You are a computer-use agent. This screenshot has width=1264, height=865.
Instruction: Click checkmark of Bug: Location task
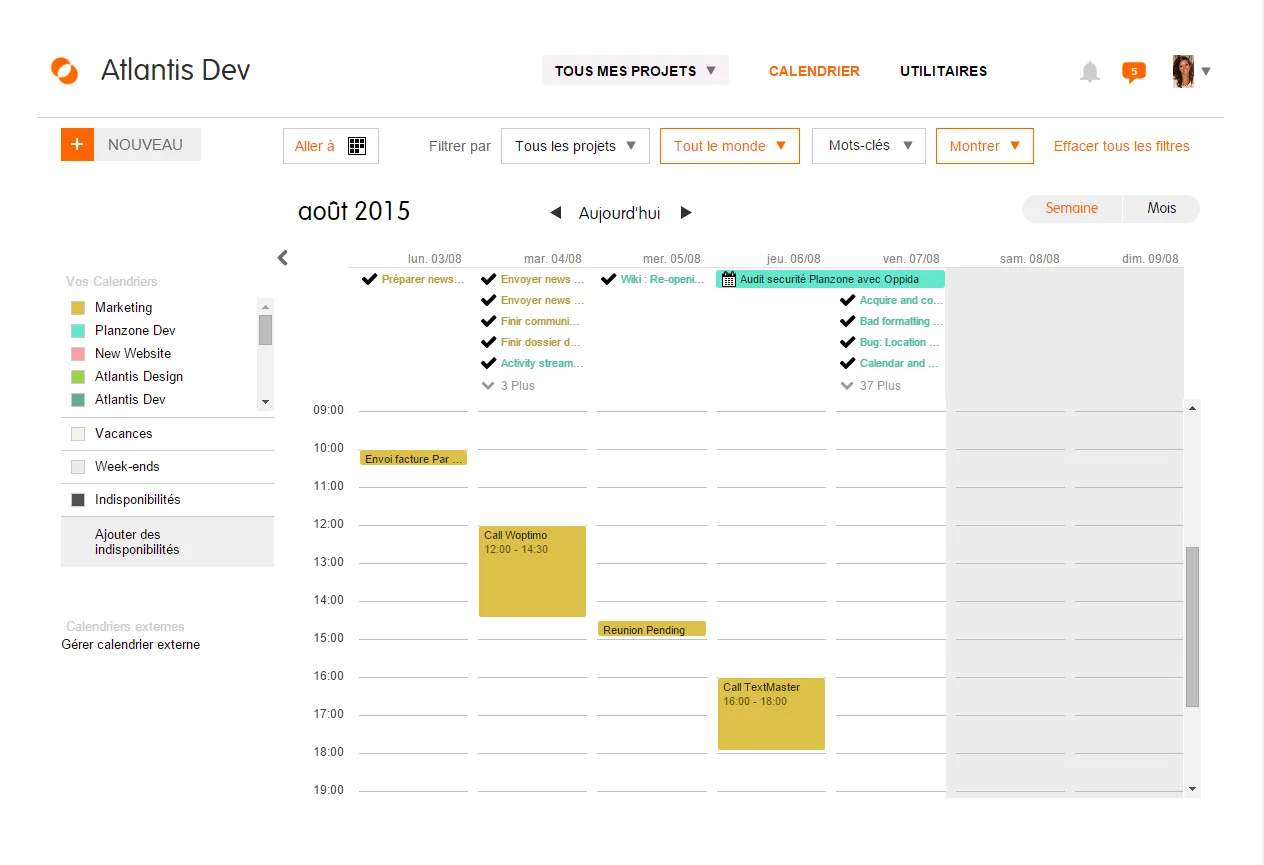(847, 342)
